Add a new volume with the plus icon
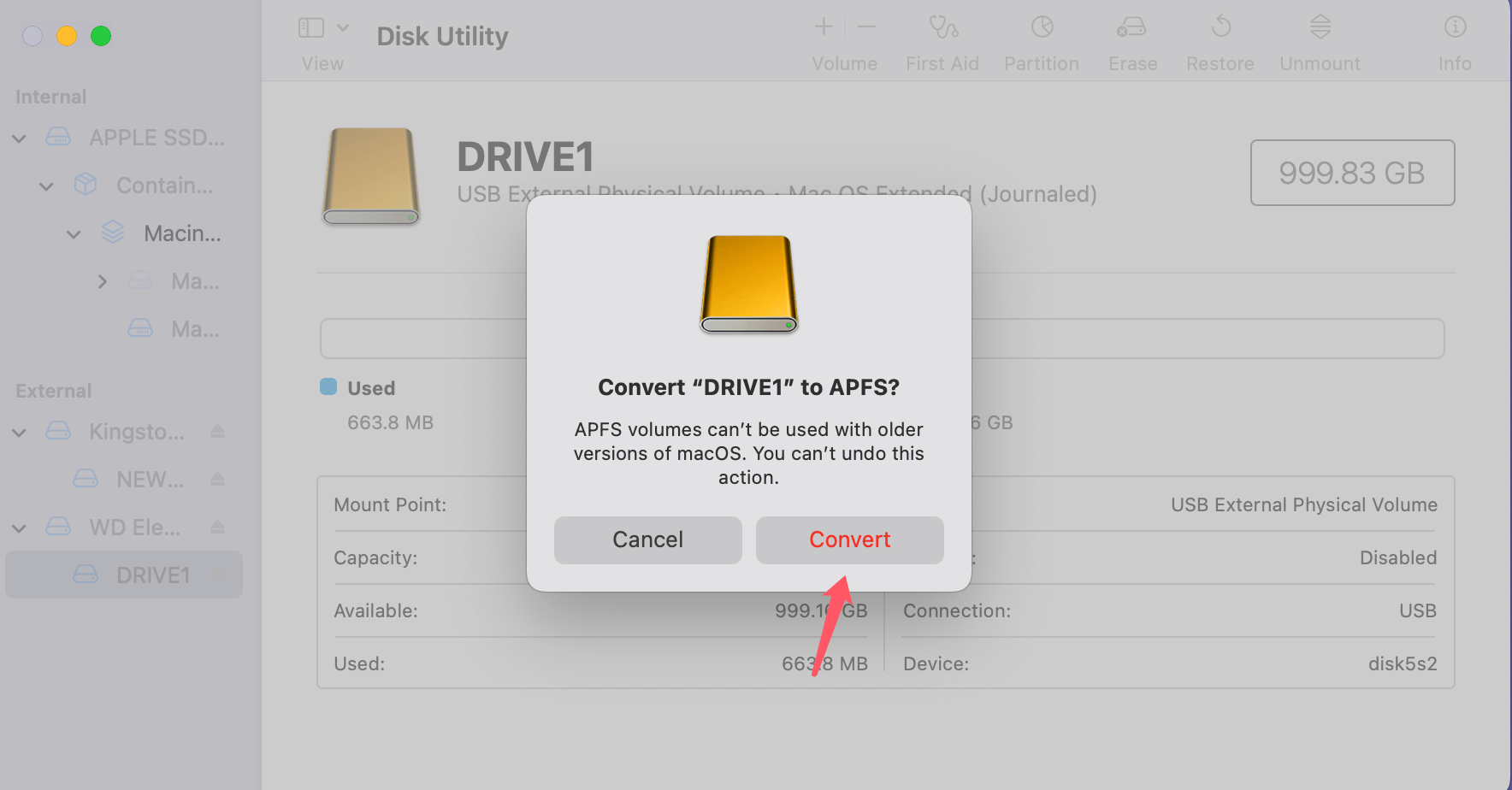The width and height of the screenshot is (1512, 790). click(822, 27)
